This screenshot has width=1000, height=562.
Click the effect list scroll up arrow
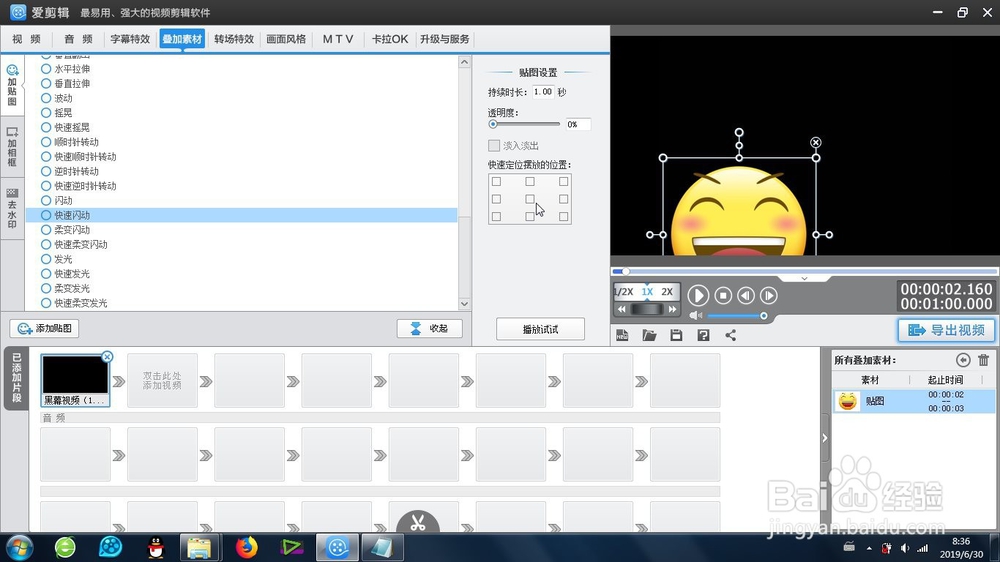tap(464, 63)
